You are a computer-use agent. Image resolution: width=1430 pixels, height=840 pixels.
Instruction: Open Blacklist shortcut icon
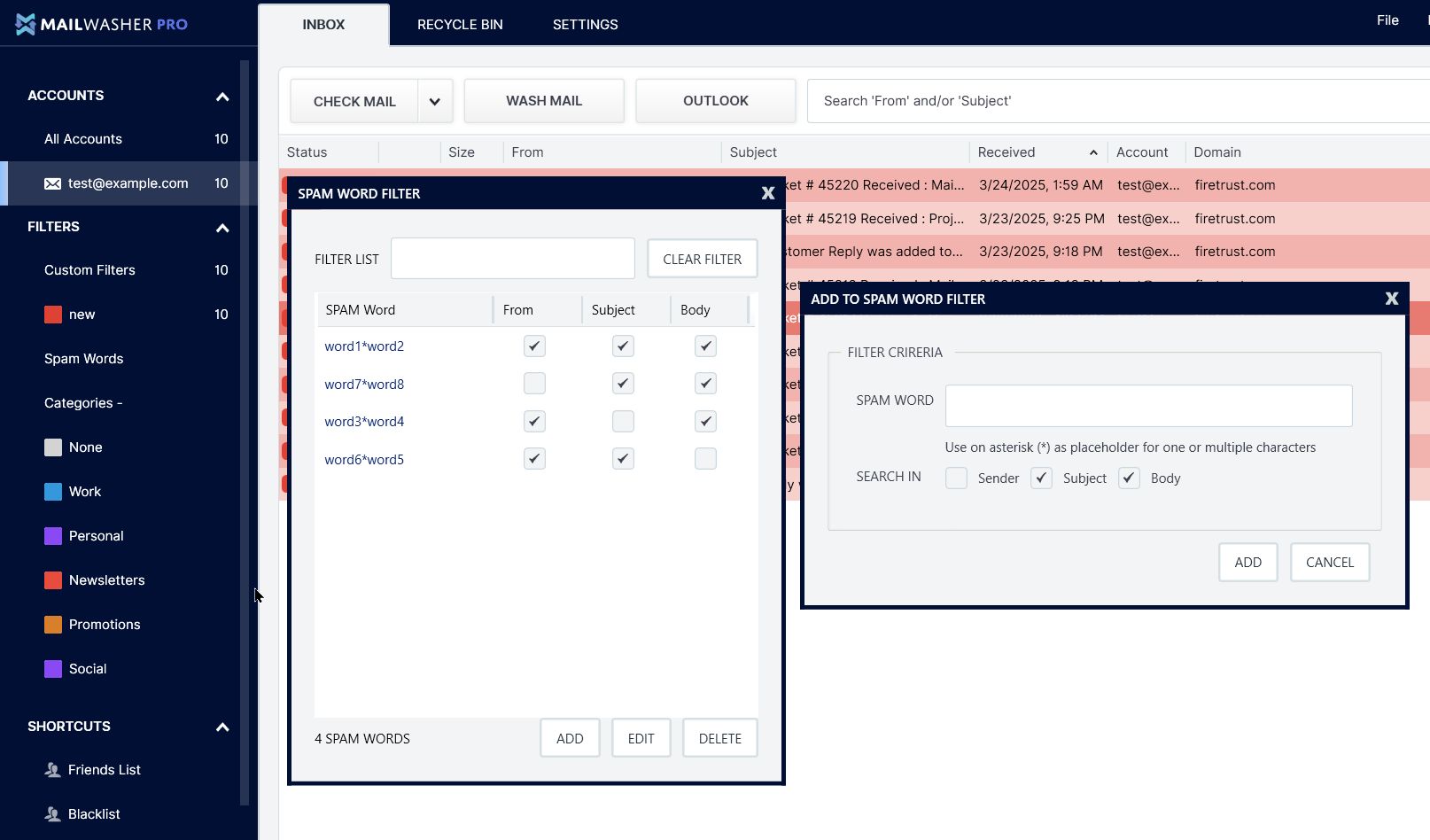tap(53, 814)
